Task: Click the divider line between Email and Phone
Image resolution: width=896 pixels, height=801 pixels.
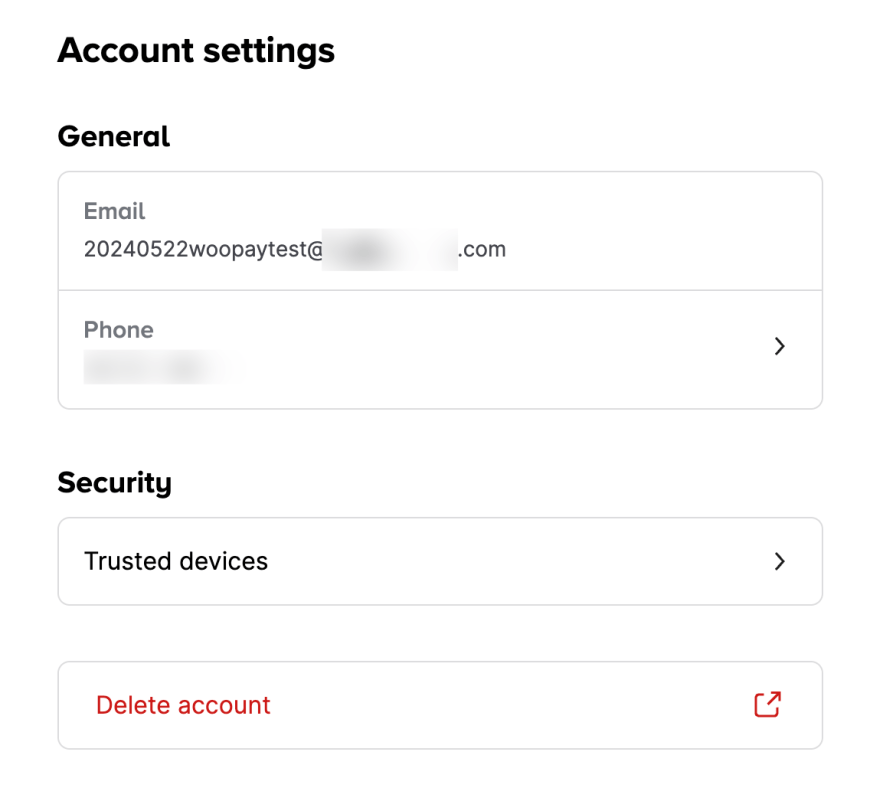Action: point(440,291)
